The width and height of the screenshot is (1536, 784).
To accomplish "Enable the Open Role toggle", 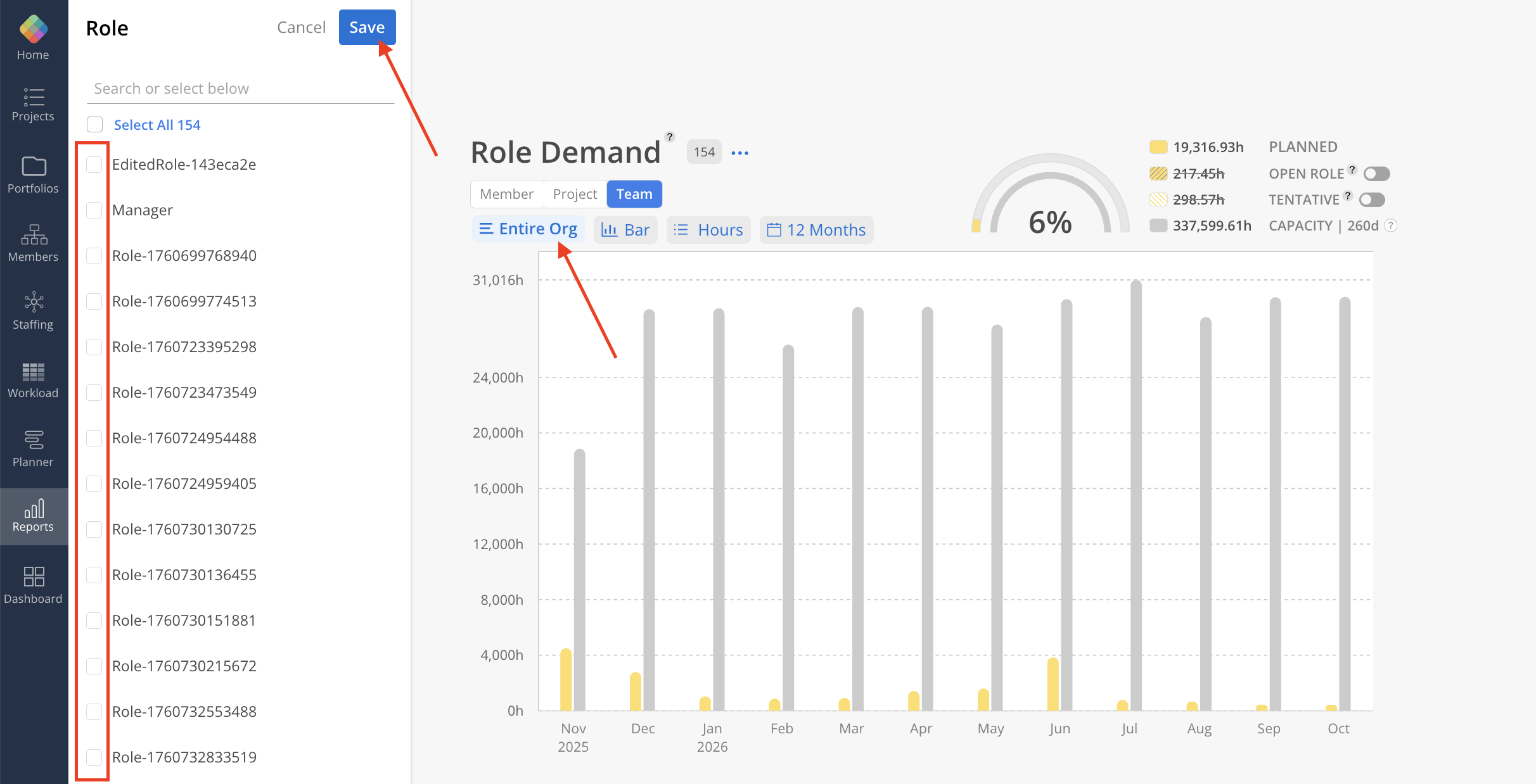I will (x=1376, y=174).
